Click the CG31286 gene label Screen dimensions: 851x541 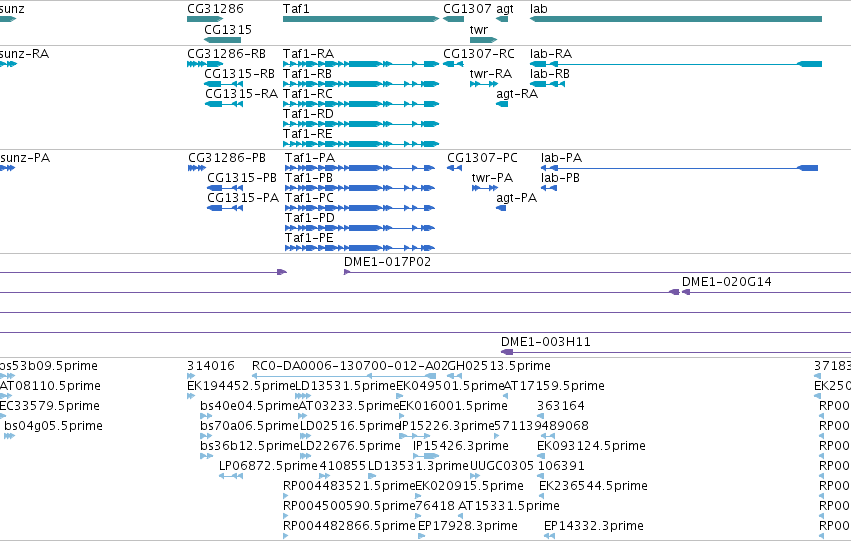coord(215,9)
